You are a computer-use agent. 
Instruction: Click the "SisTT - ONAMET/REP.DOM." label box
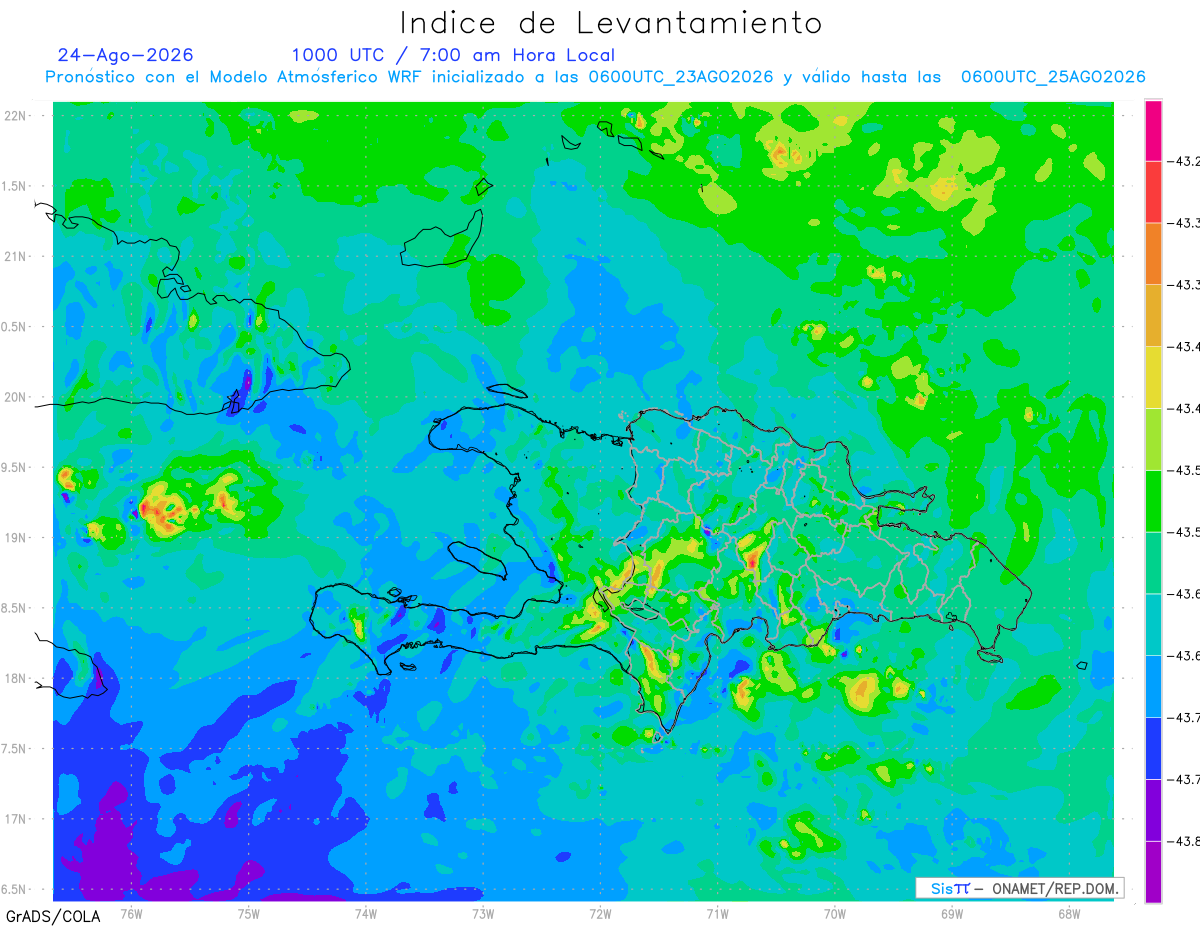tap(1019, 888)
